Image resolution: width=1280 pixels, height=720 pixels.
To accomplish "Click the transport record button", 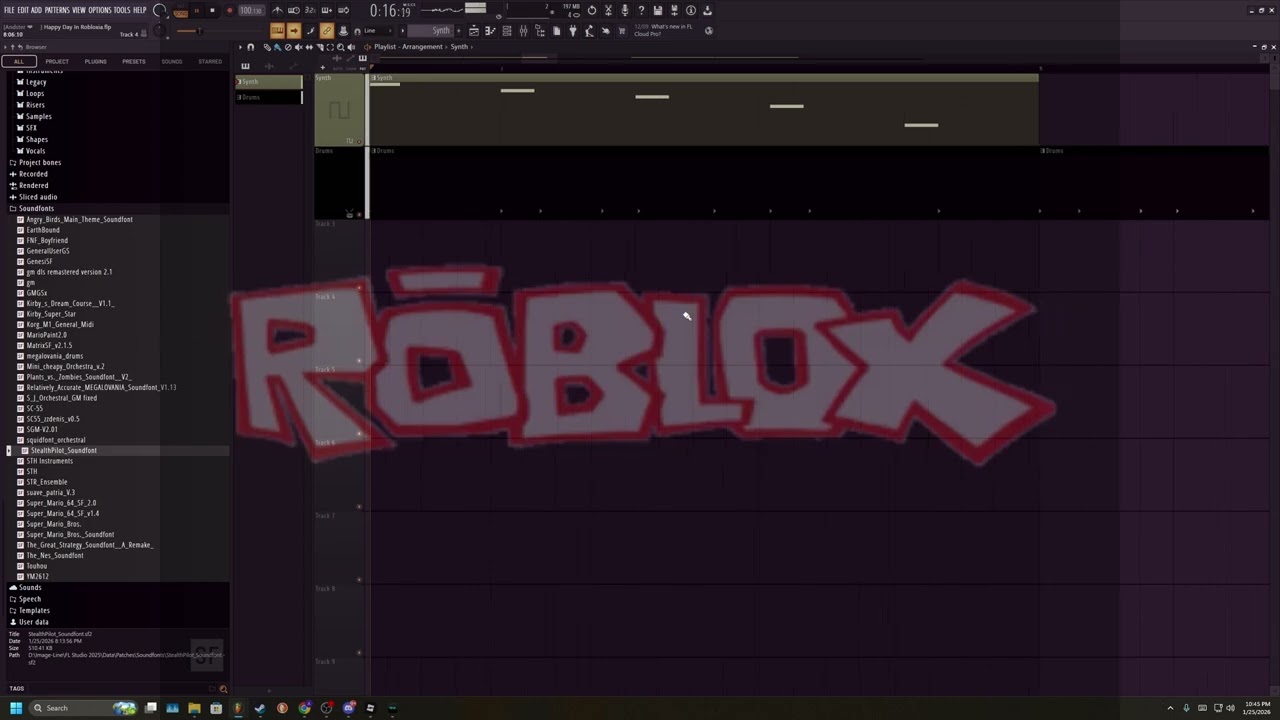I will [229, 10].
